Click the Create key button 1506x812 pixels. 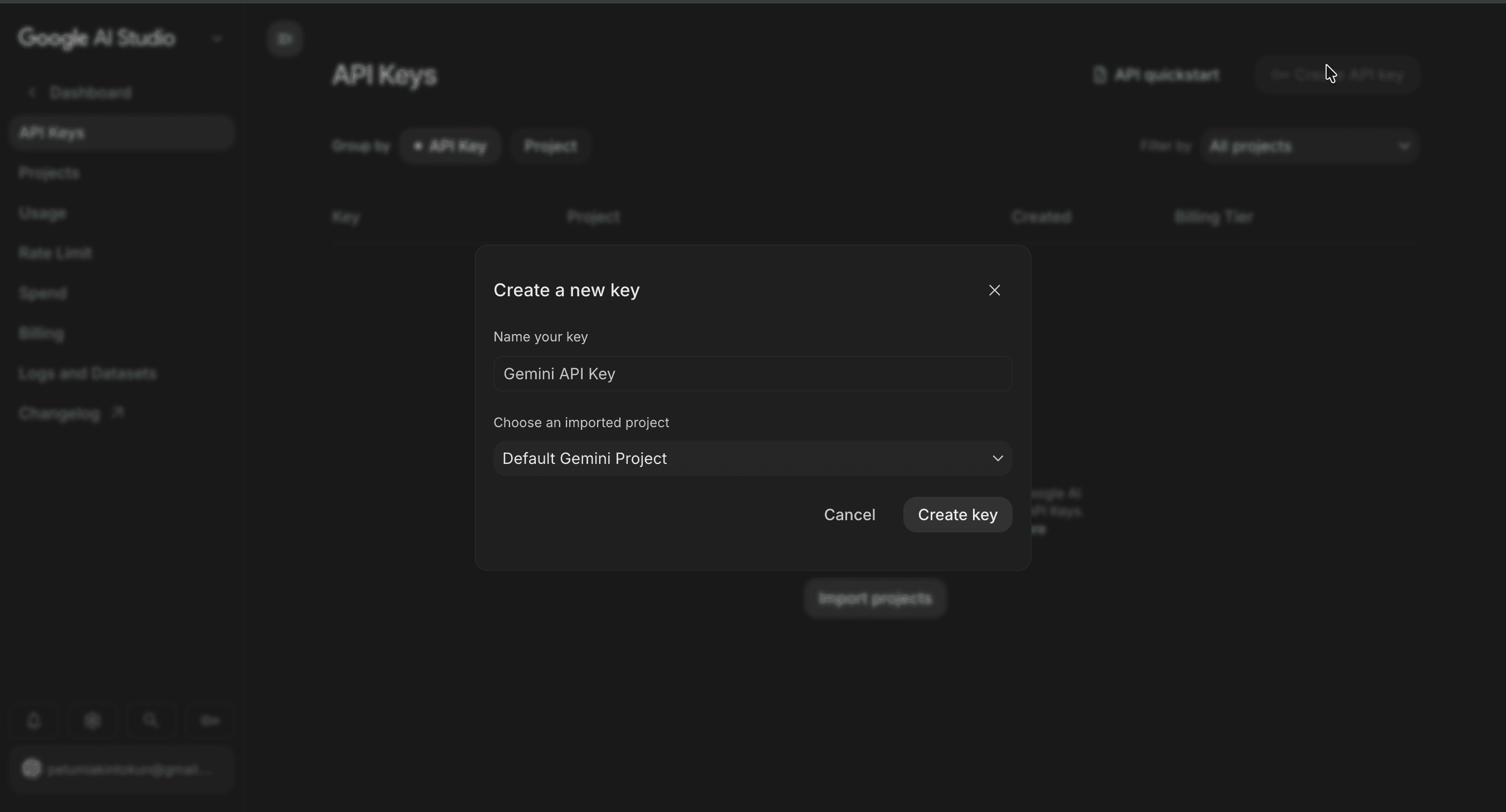click(957, 515)
